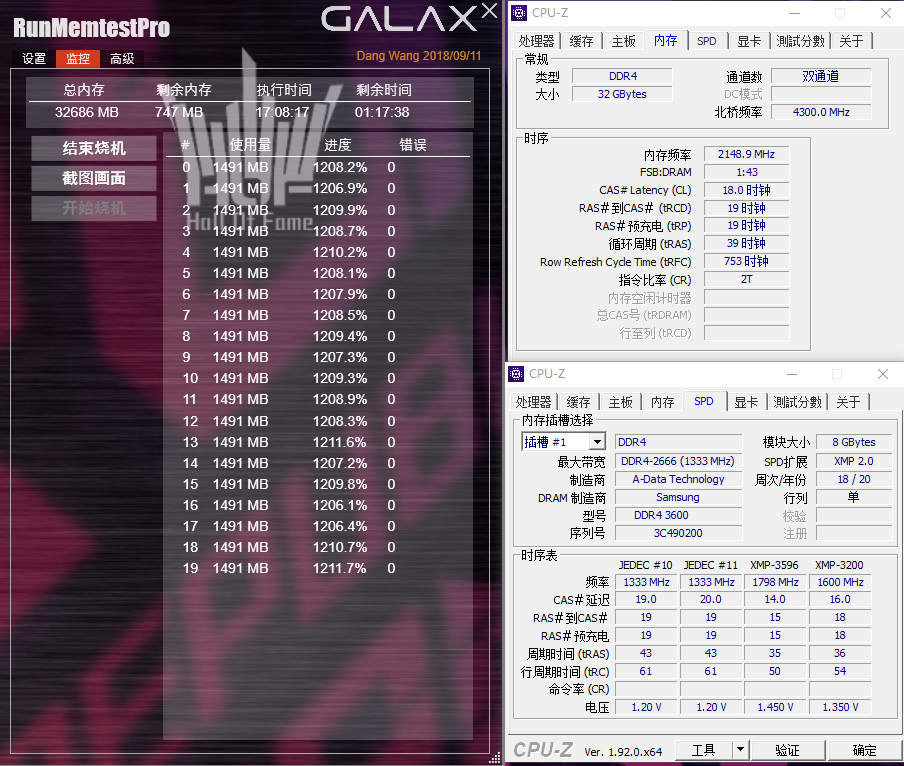This screenshot has height=766, width=904.
Task: Open 主板 tab in top CPU-Z window
Action: click(x=623, y=41)
